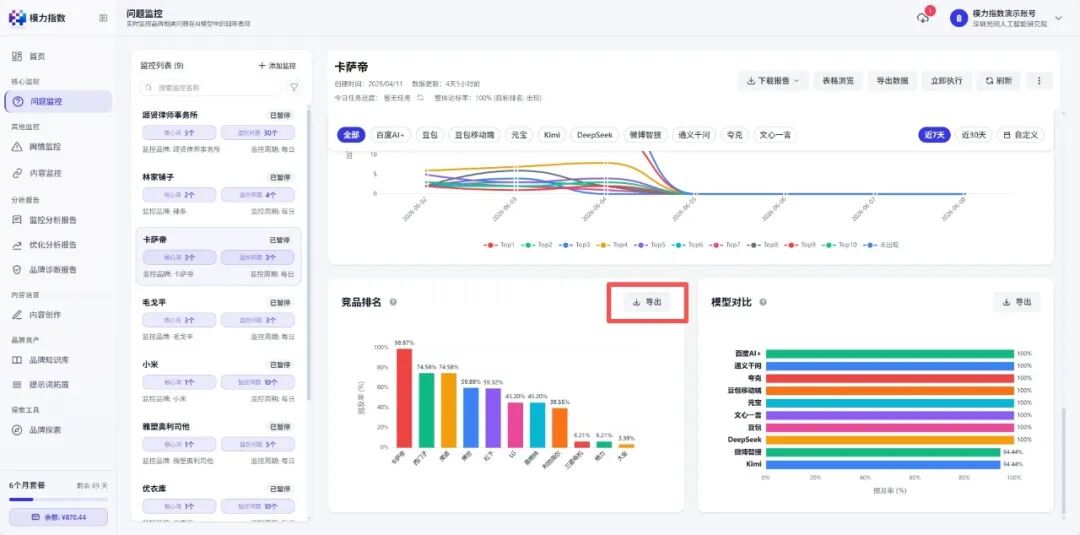Image resolution: width=1080 pixels, height=535 pixels.
Task: Select the 豆包 model tab
Action: [x=430, y=135]
